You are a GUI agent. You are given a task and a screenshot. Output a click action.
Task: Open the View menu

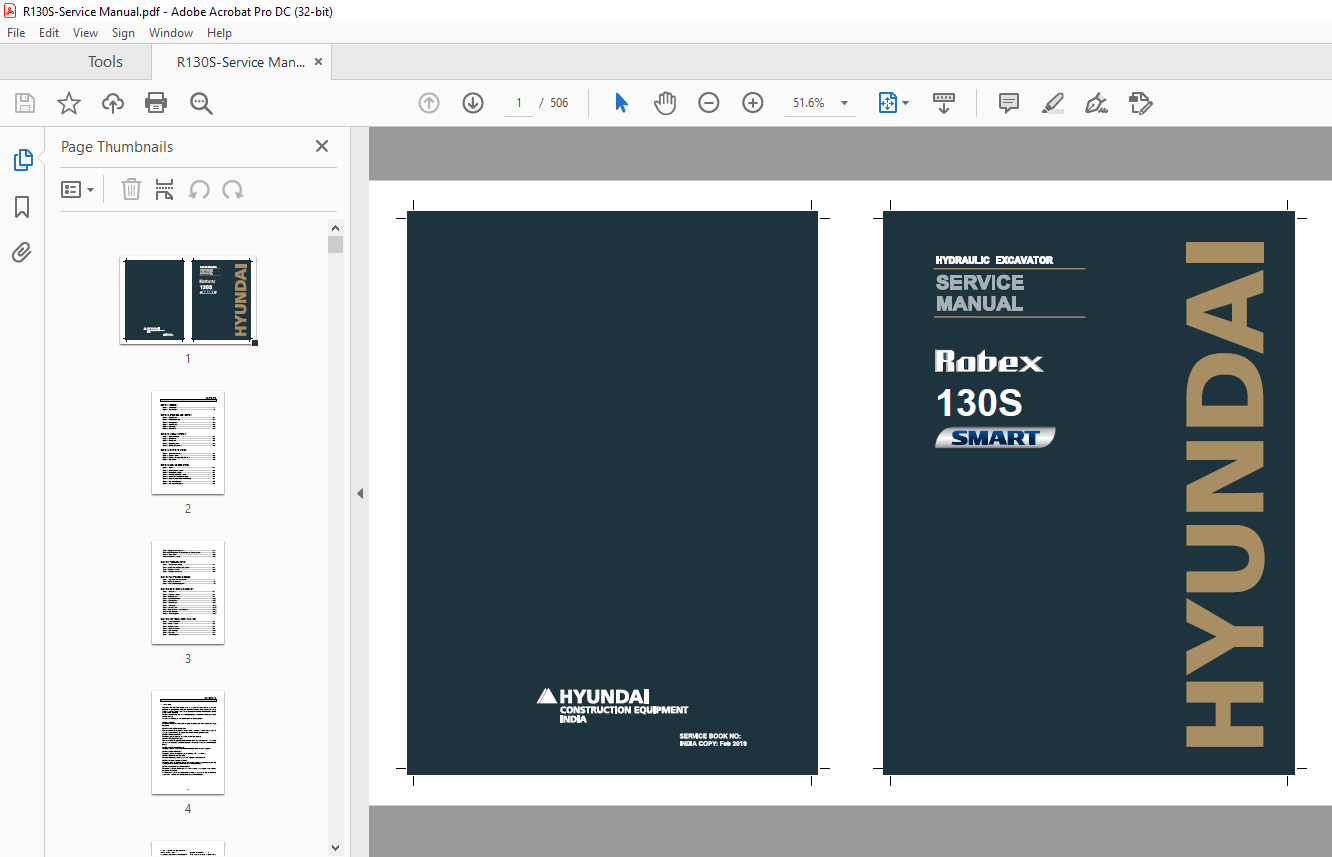86,33
